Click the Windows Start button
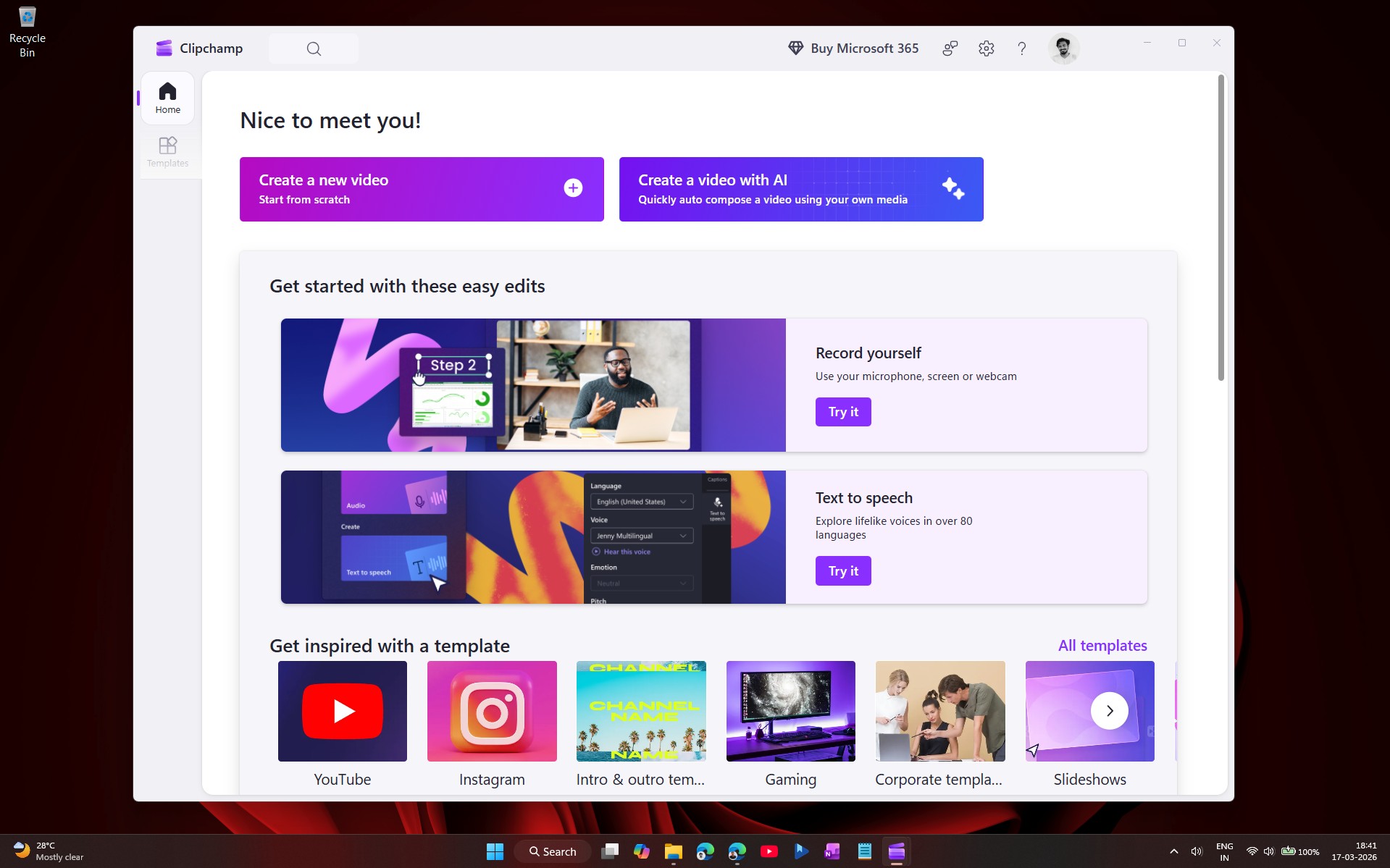 (495, 851)
